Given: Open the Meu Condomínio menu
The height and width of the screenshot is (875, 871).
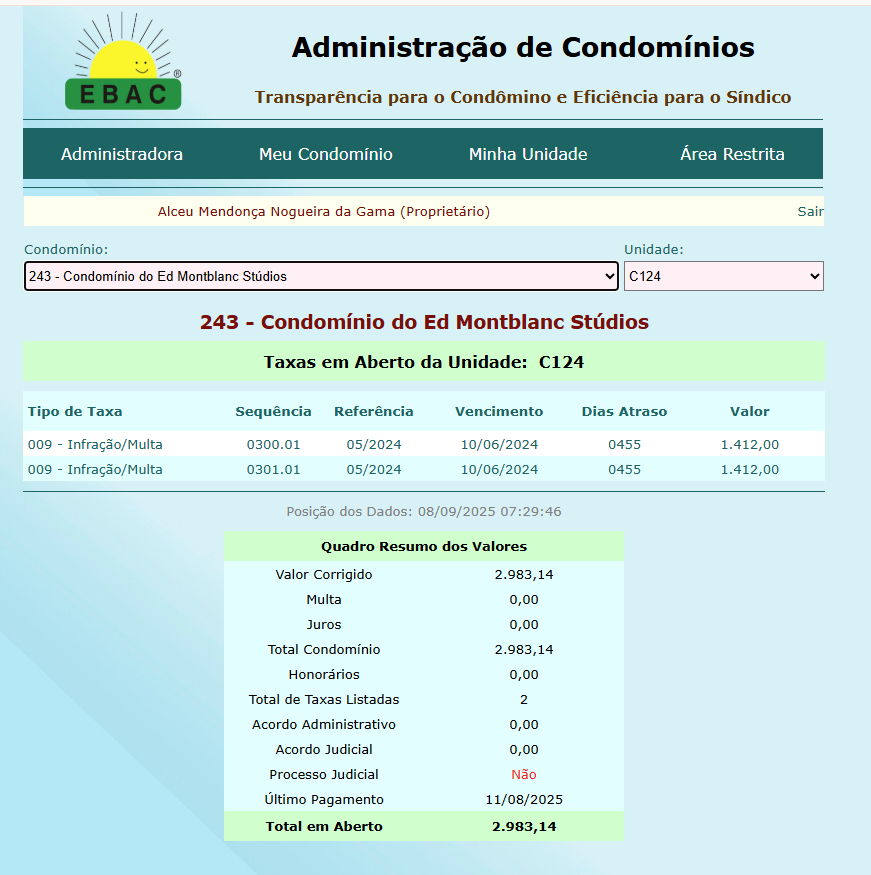Looking at the screenshot, I should click(x=326, y=154).
